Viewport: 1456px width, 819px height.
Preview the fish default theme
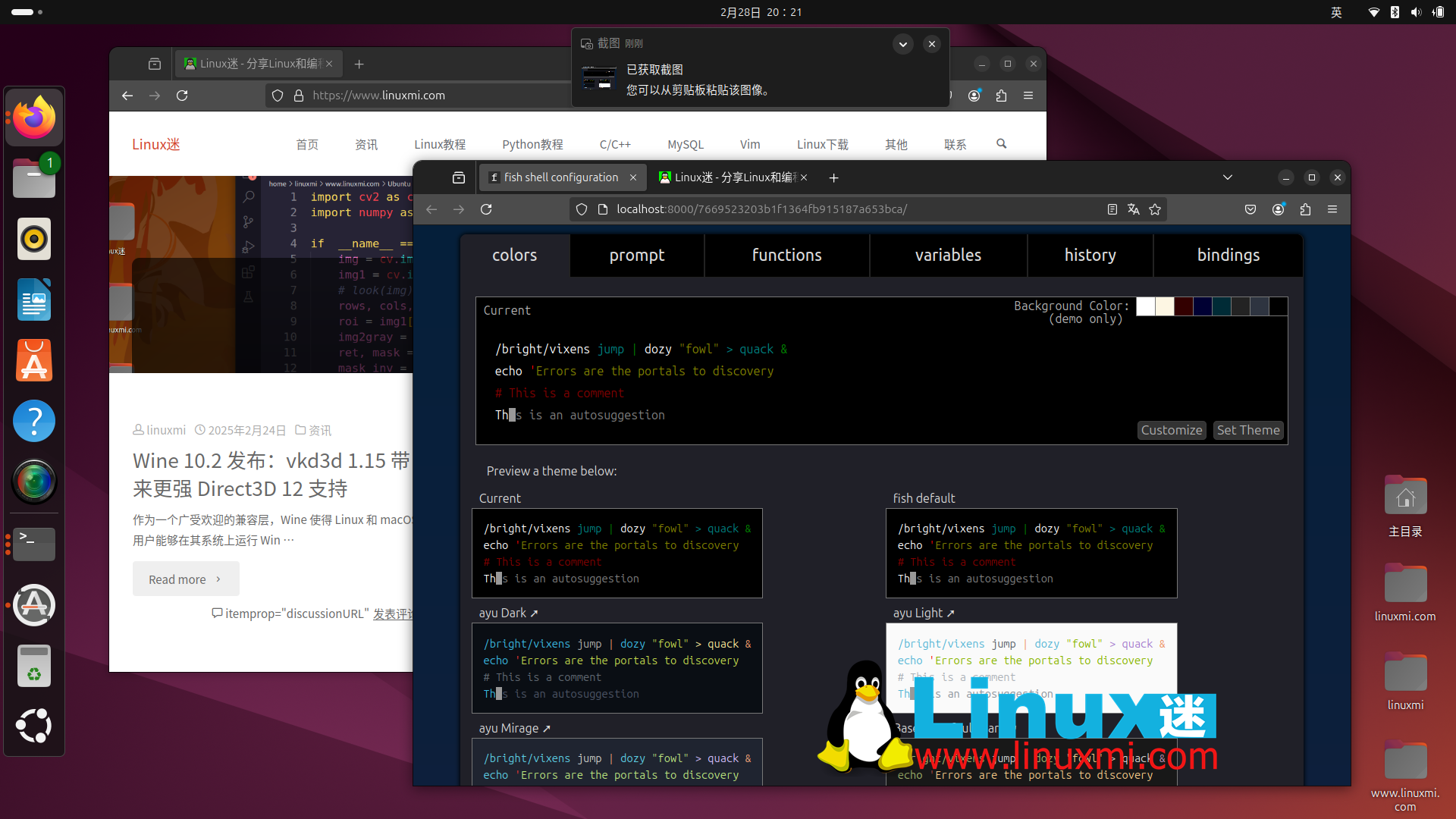click(1031, 554)
